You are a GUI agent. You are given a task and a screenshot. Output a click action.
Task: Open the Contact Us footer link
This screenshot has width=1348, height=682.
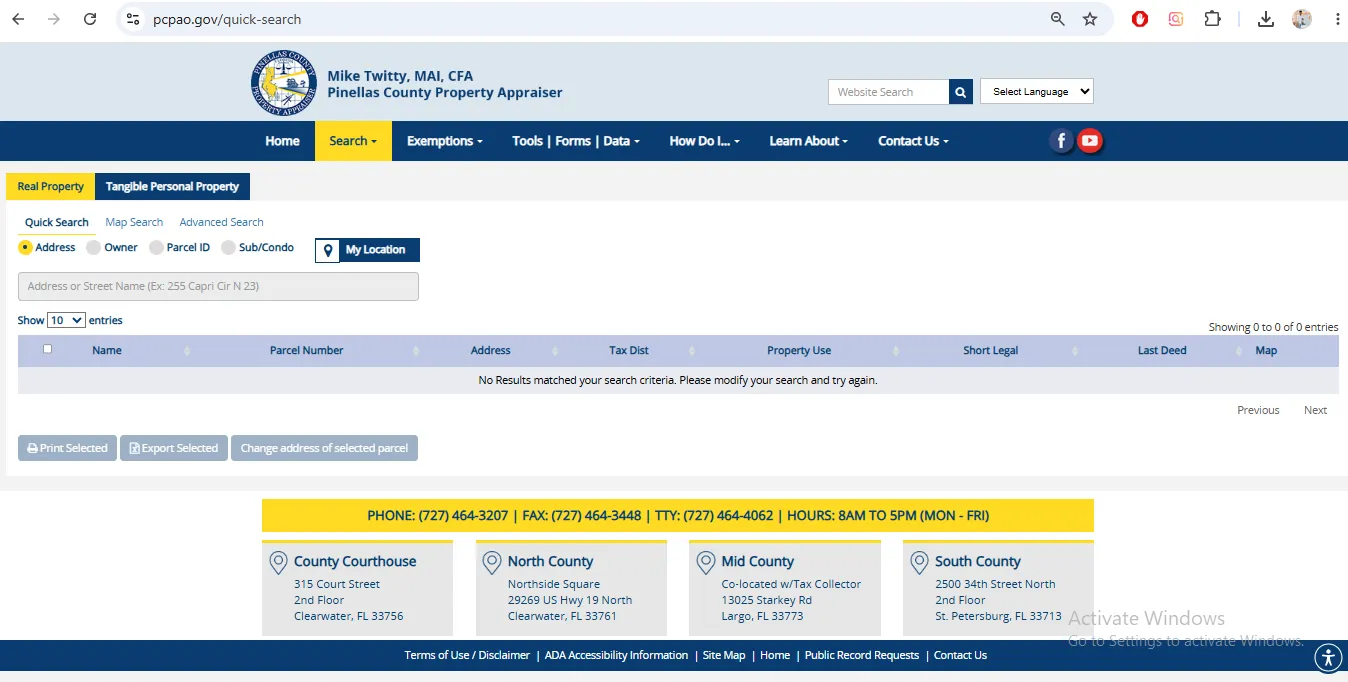960,655
